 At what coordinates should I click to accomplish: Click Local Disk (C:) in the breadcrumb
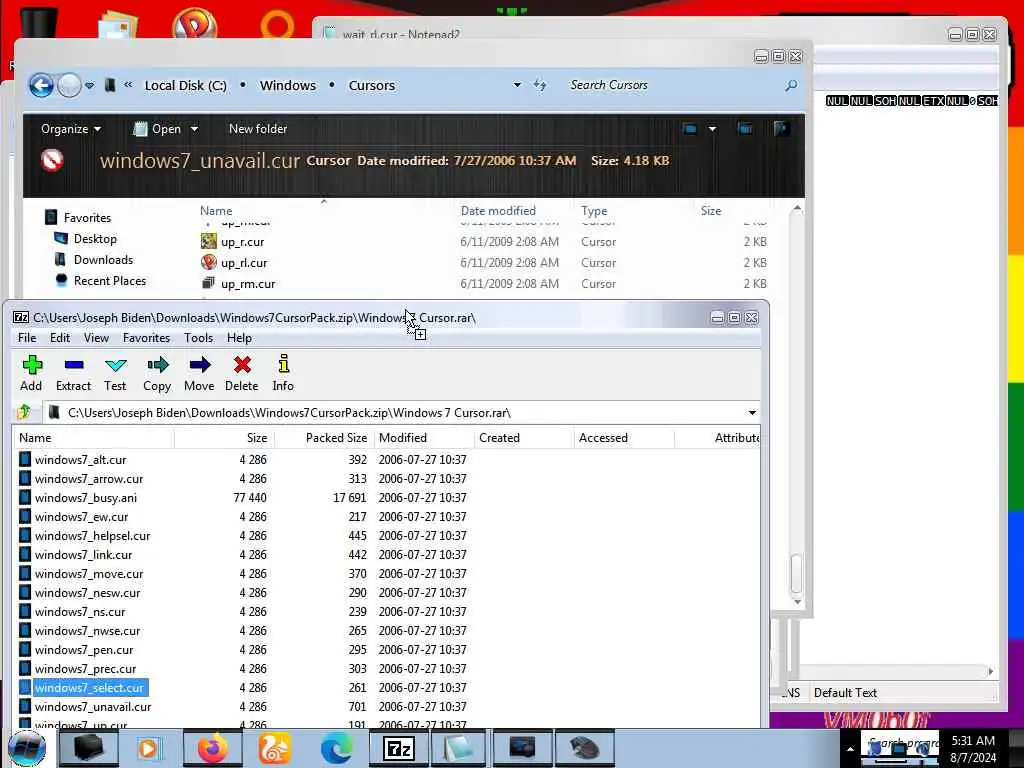[x=185, y=86]
